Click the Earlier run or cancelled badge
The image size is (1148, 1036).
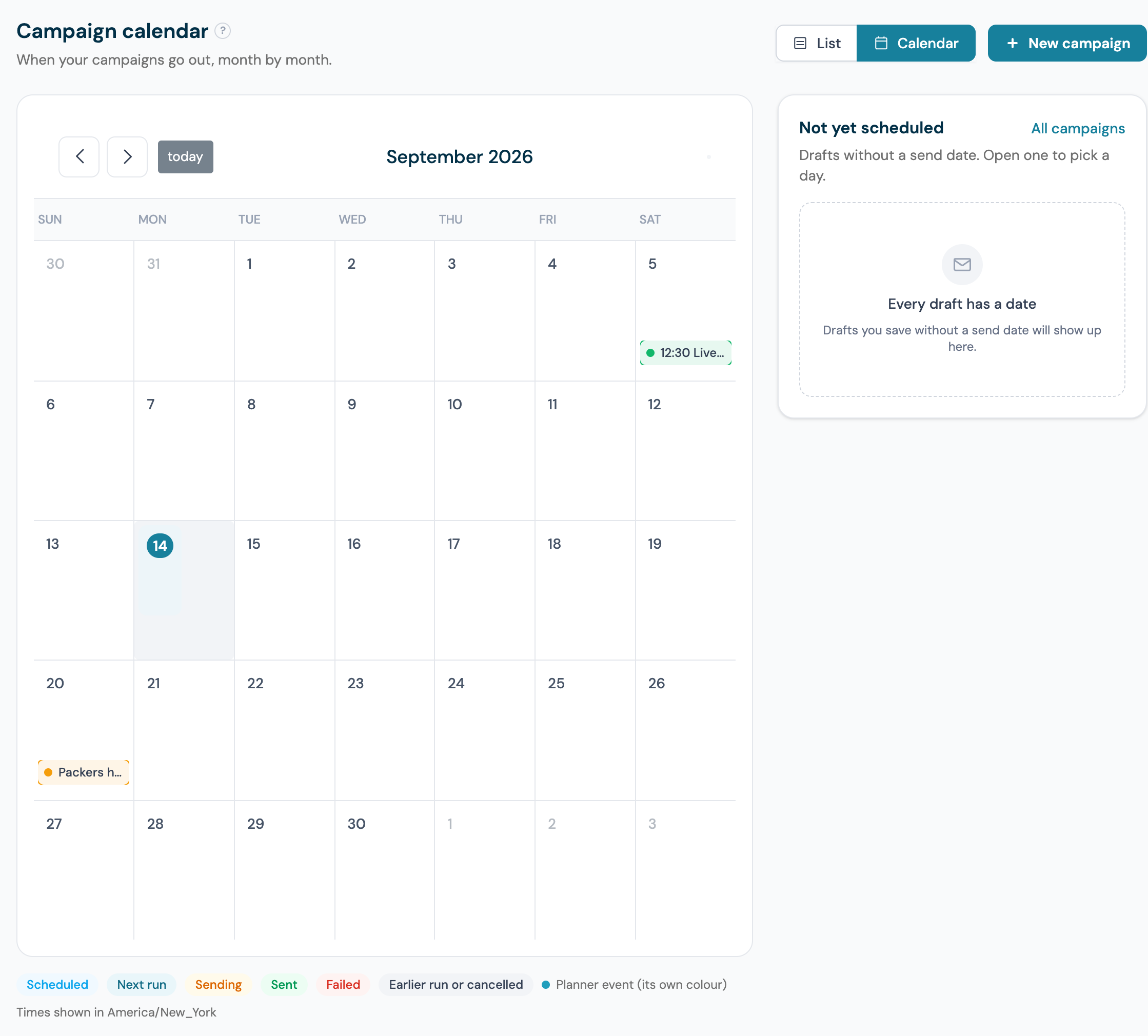click(x=456, y=985)
